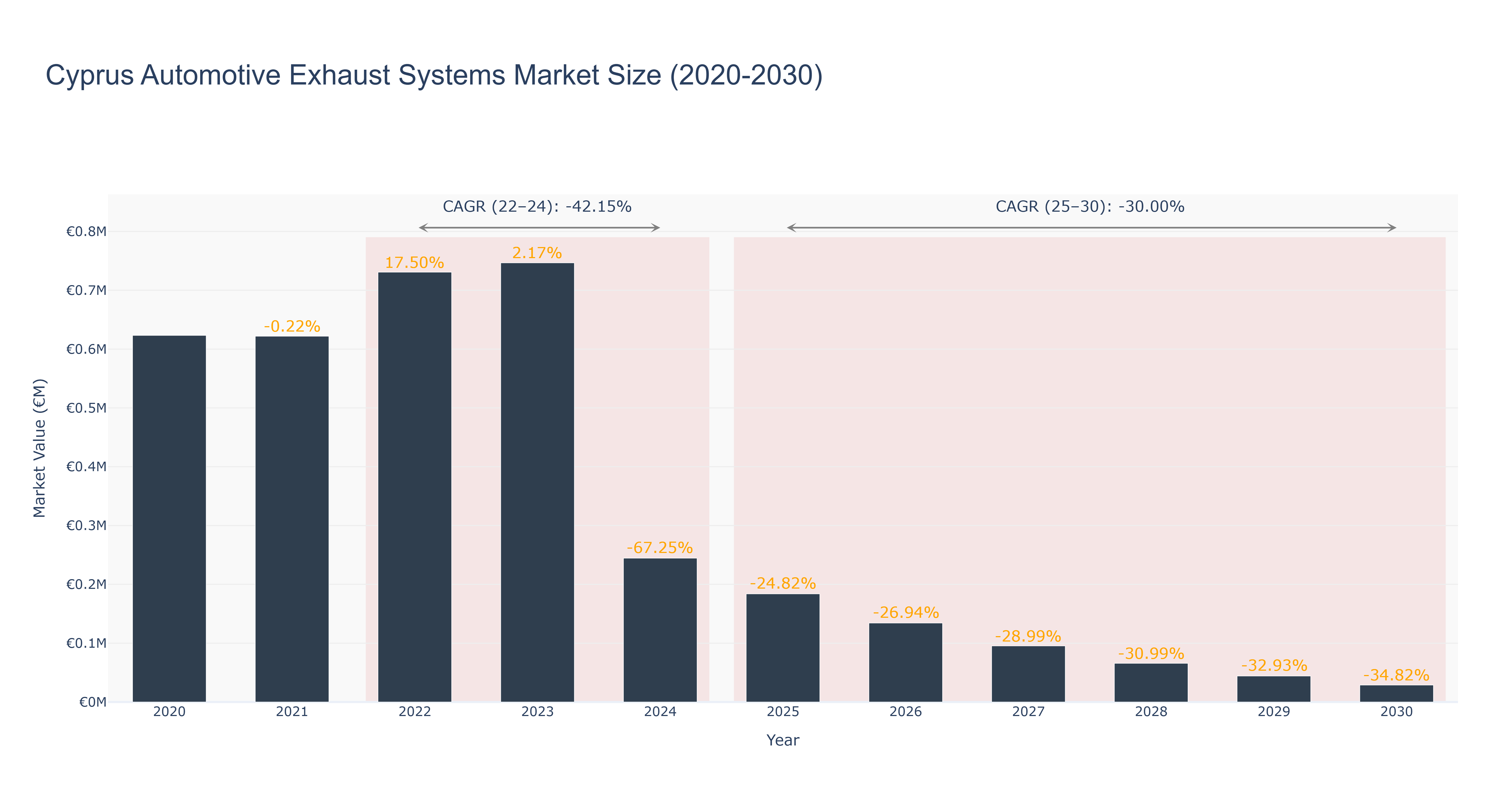The width and height of the screenshot is (1512, 810).
Task: Click the 2029 x-axis year label
Action: (x=1273, y=712)
